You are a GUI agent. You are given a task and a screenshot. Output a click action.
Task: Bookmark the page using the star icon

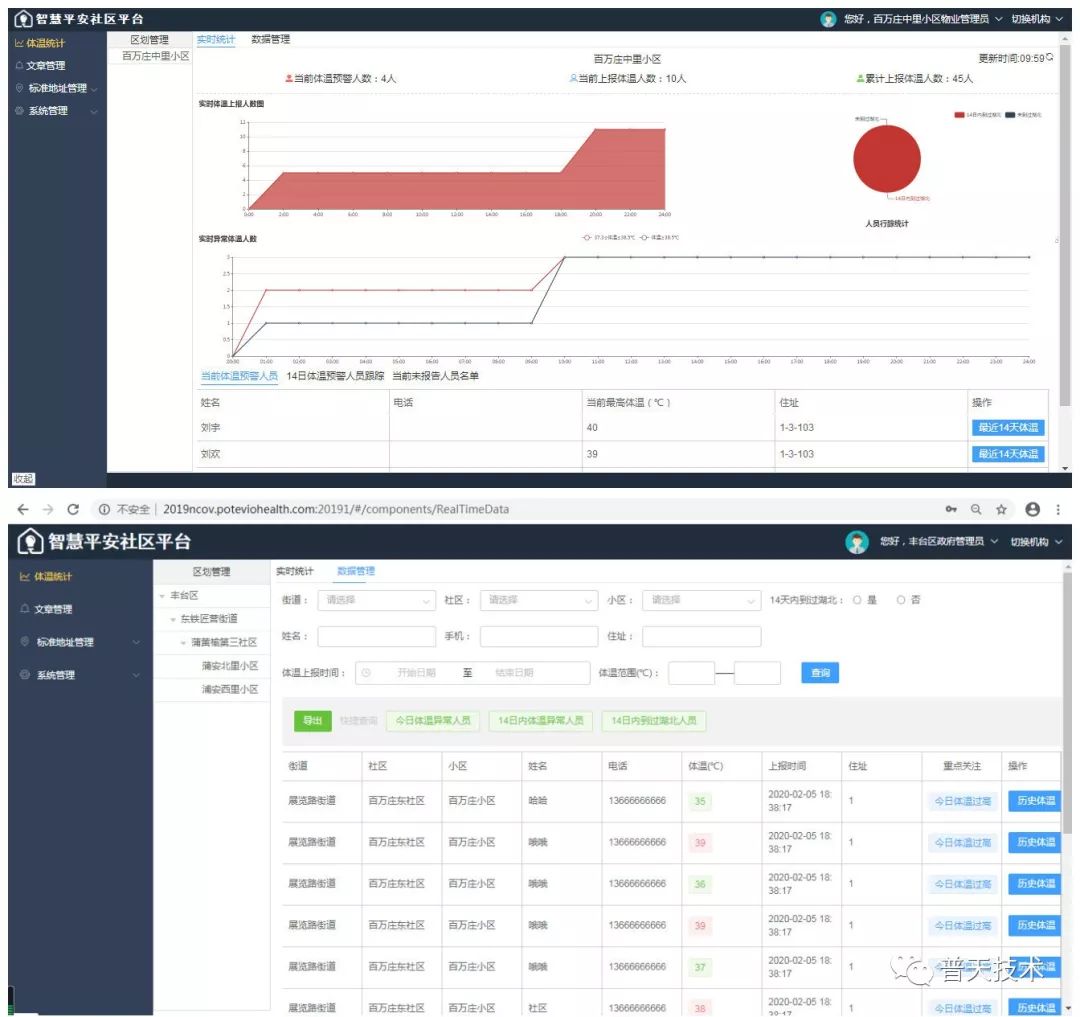pyautogui.click(x=1001, y=509)
